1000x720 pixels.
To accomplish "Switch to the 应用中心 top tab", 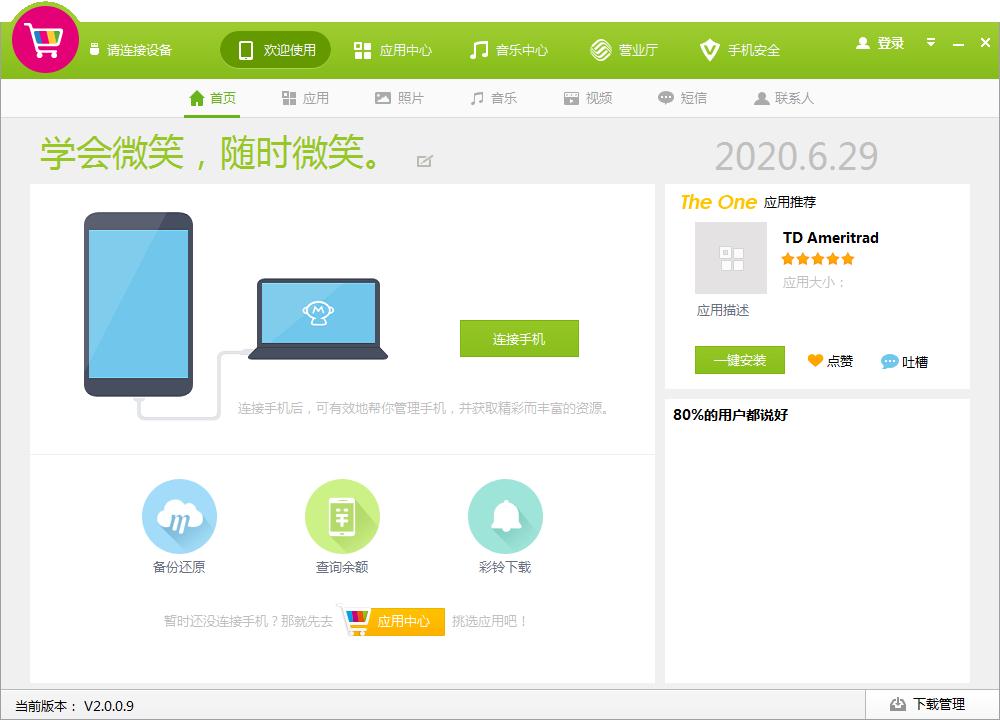I will coord(393,50).
